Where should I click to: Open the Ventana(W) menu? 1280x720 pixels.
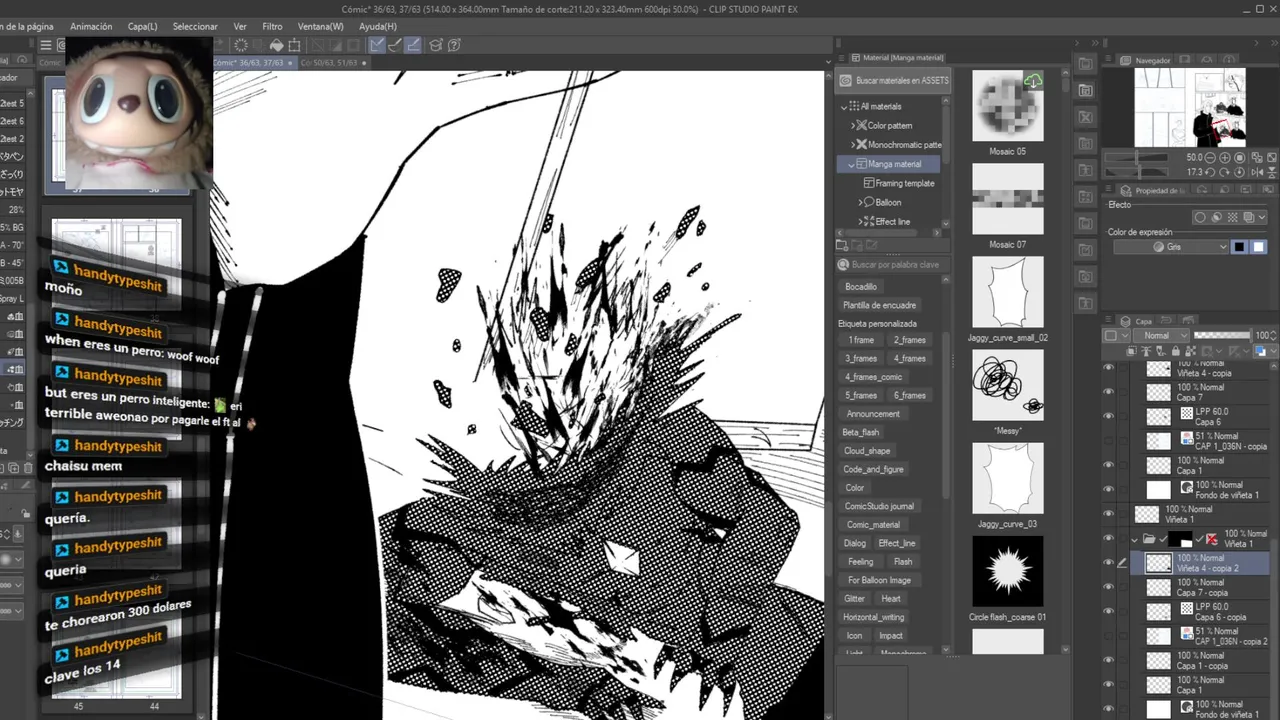click(x=321, y=27)
